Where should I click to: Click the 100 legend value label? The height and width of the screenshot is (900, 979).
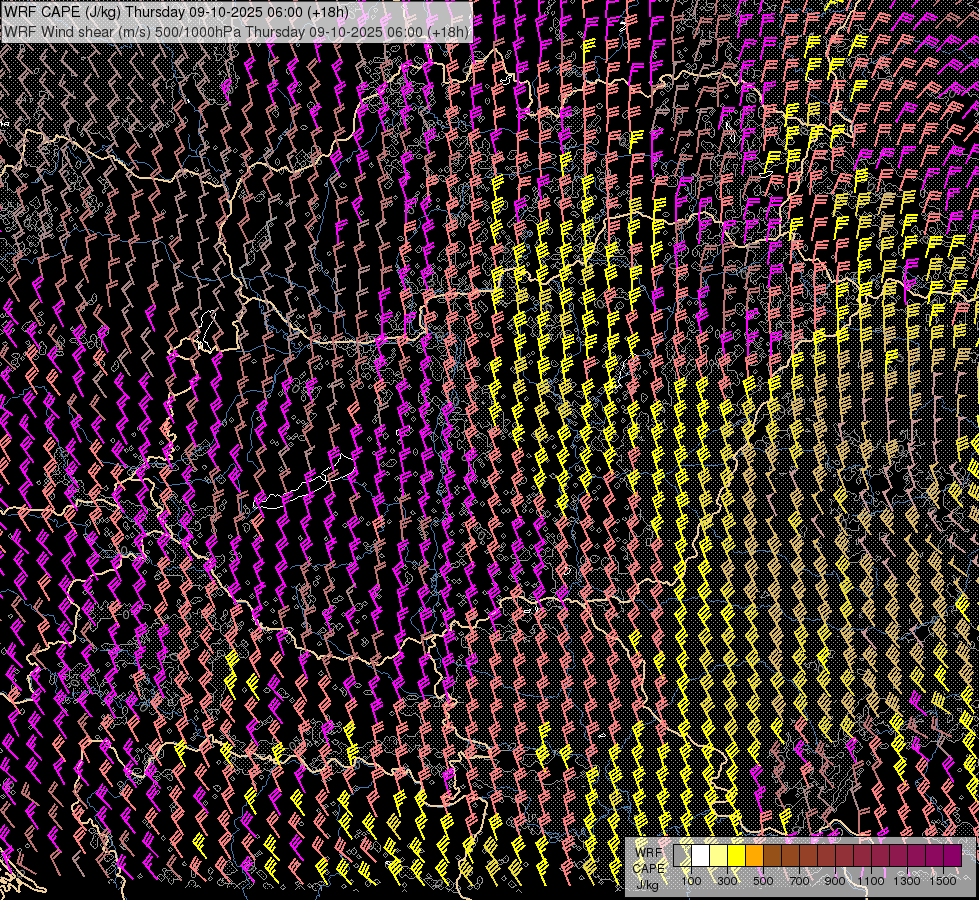click(x=691, y=880)
